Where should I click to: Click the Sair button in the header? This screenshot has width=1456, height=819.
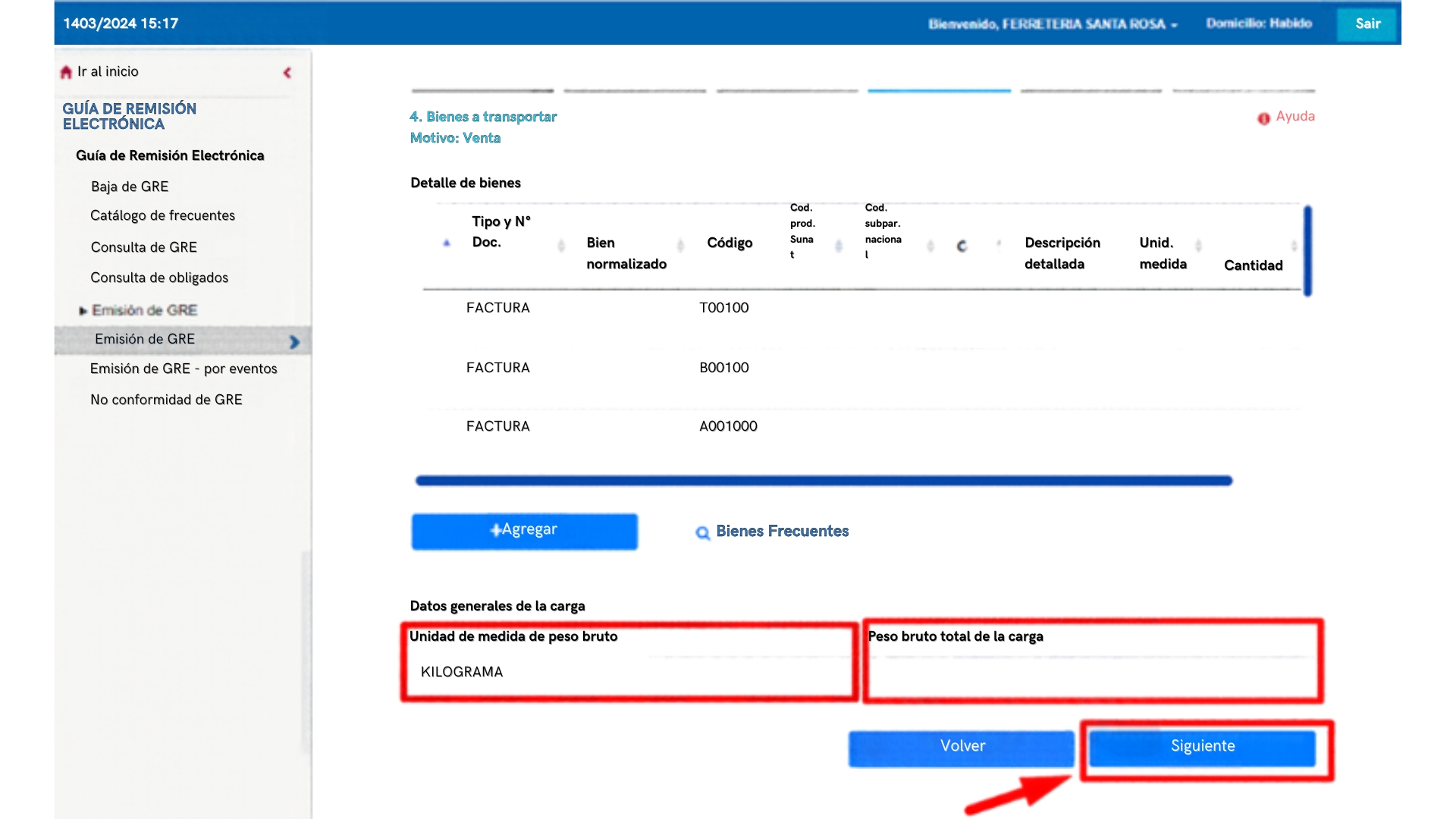tap(1367, 24)
